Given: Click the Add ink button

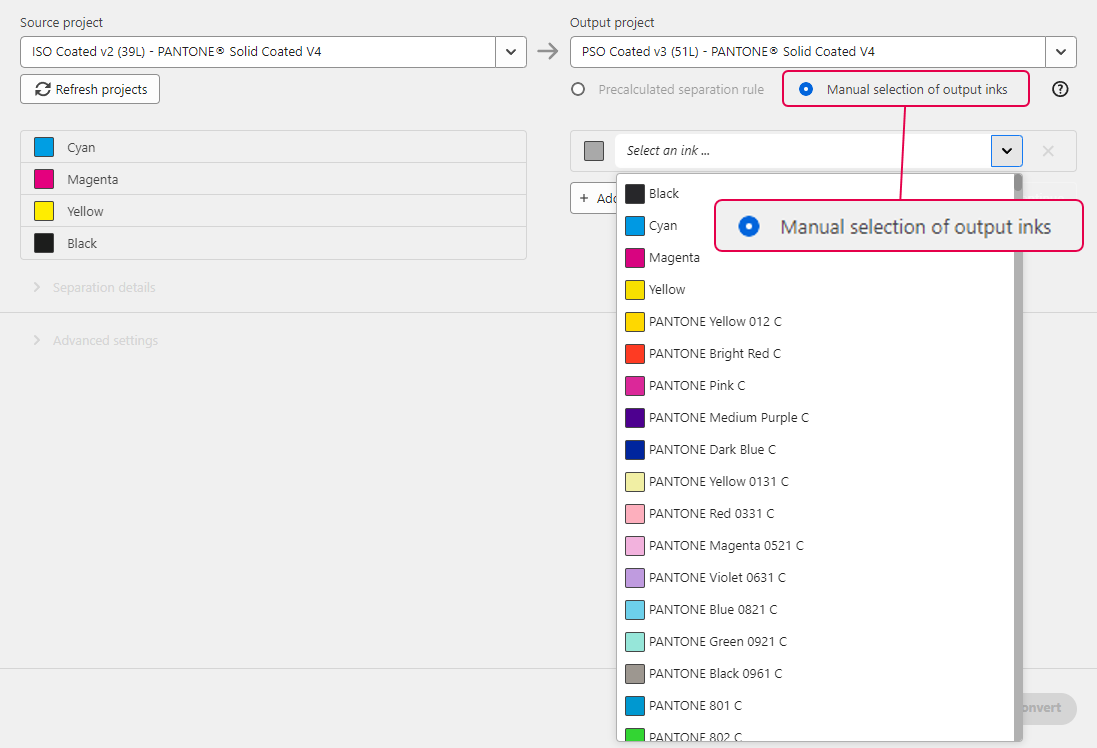Looking at the screenshot, I should coord(594,198).
